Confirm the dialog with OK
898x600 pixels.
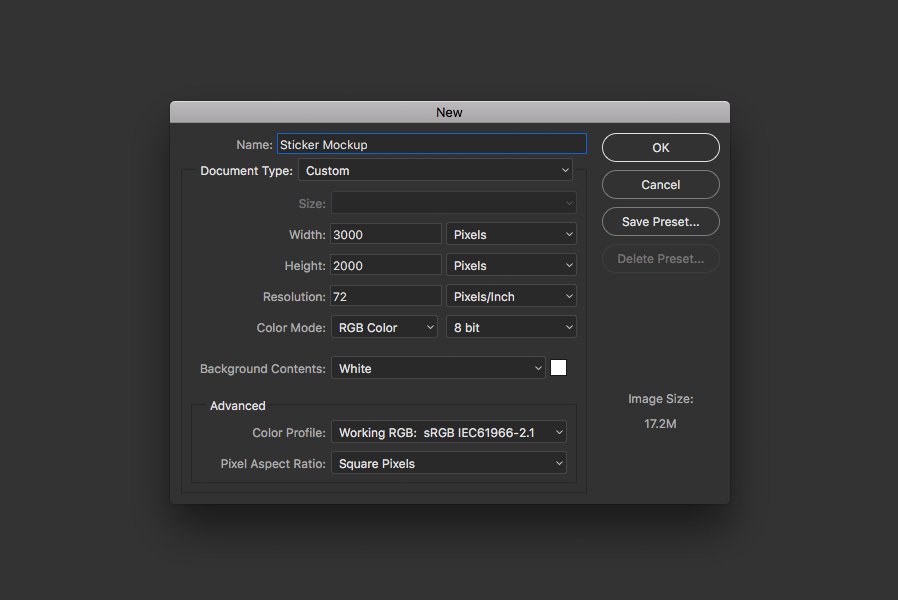tap(660, 148)
